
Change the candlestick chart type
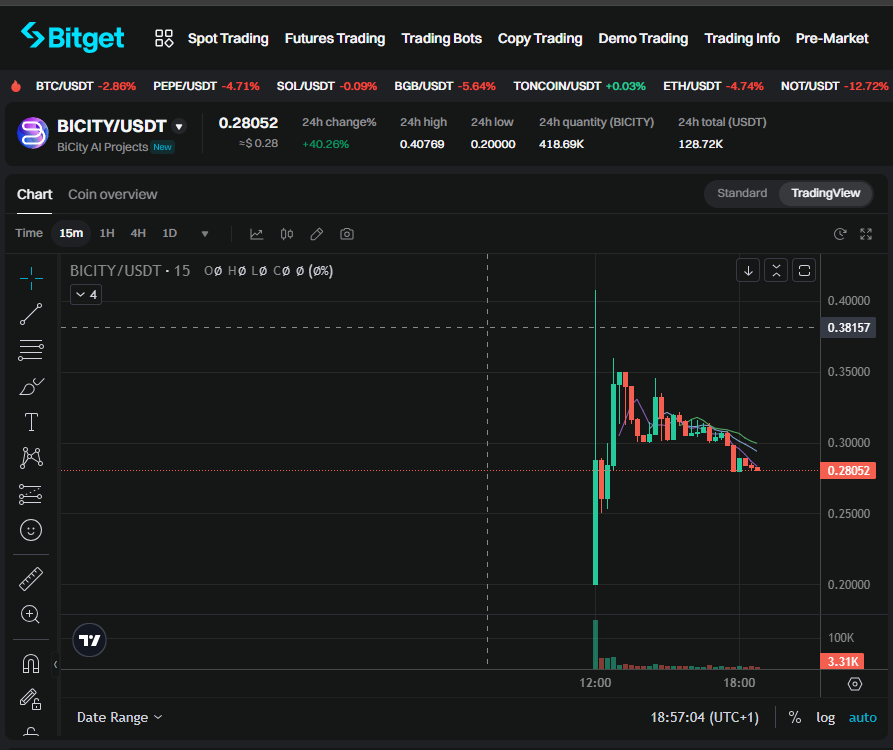click(x=286, y=234)
